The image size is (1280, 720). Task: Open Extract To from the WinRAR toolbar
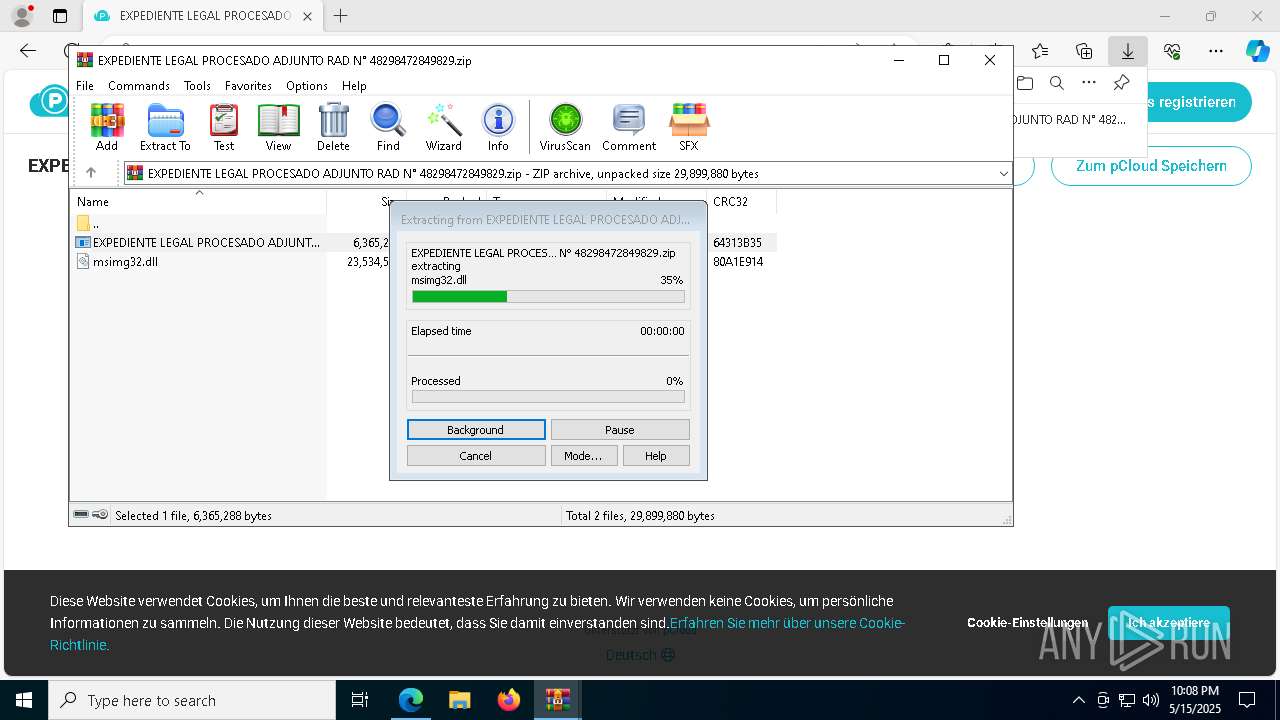165,127
